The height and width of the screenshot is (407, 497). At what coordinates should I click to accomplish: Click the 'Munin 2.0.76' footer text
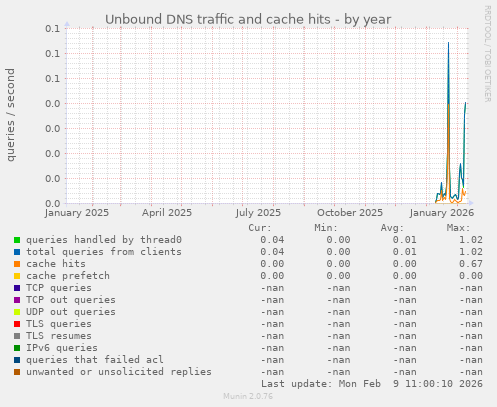pyautogui.click(x=248, y=396)
